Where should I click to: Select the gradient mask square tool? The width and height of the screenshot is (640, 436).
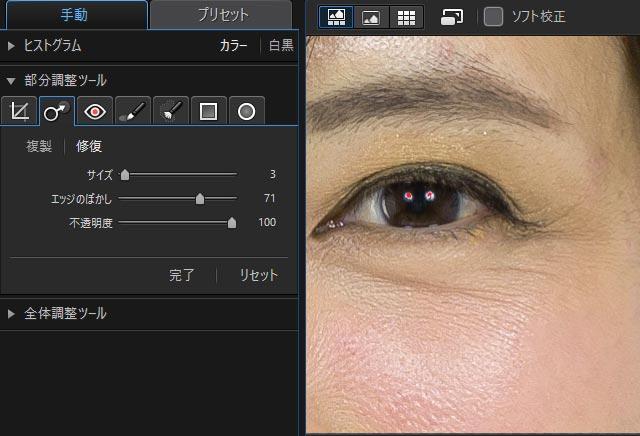[208, 111]
